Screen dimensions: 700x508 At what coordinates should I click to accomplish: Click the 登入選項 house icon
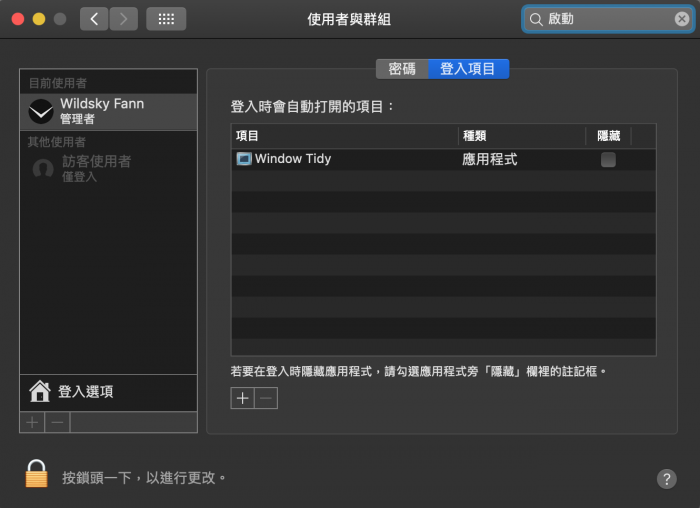pyautogui.click(x=40, y=391)
